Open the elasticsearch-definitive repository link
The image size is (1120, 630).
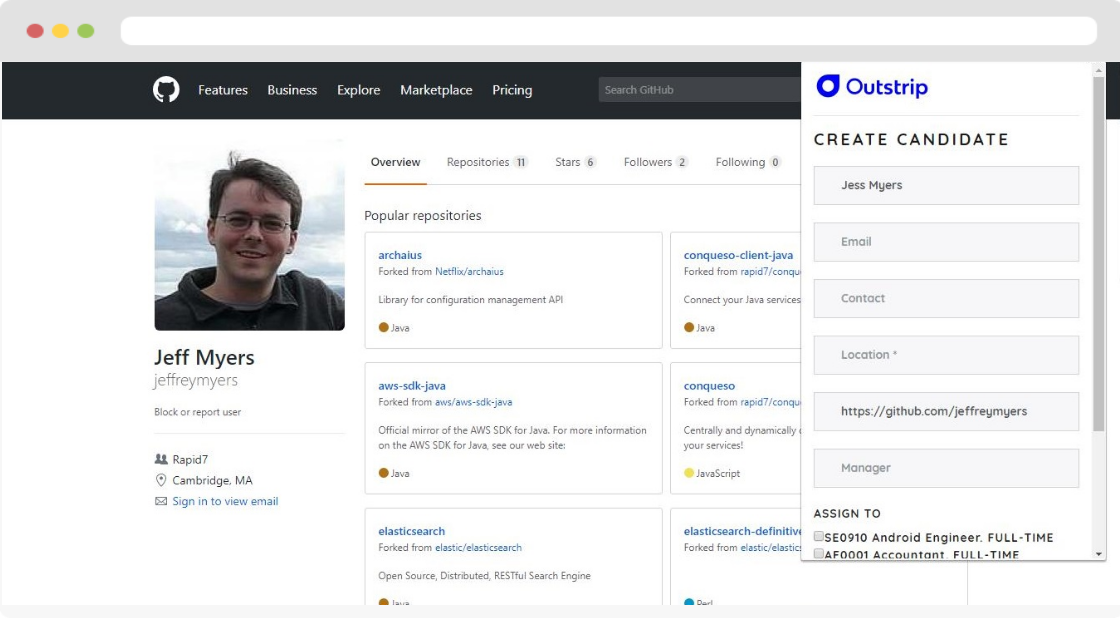(x=742, y=531)
